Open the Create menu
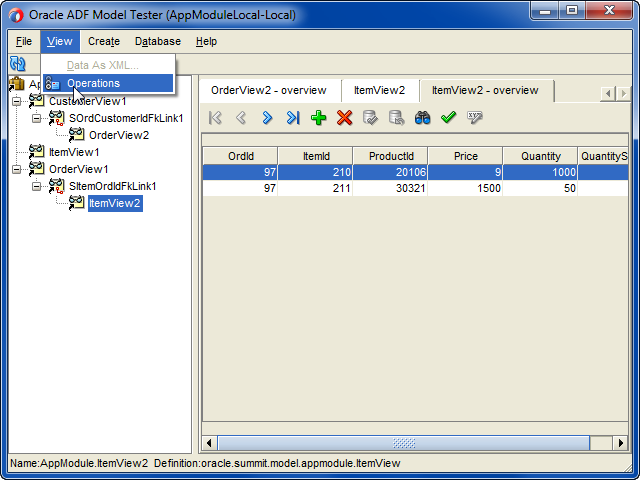Image resolution: width=640 pixels, height=480 pixels. 104,41
